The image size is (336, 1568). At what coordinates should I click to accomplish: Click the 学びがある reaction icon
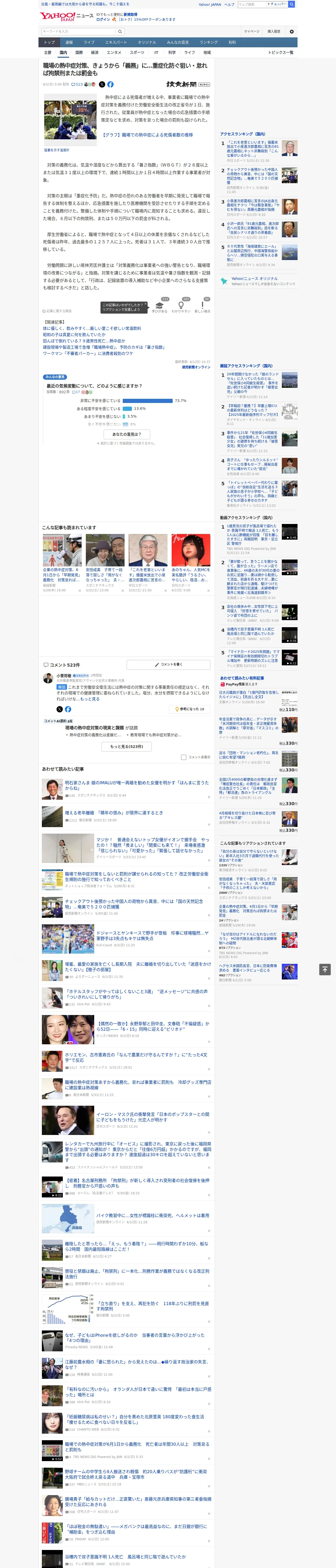[160, 305]
